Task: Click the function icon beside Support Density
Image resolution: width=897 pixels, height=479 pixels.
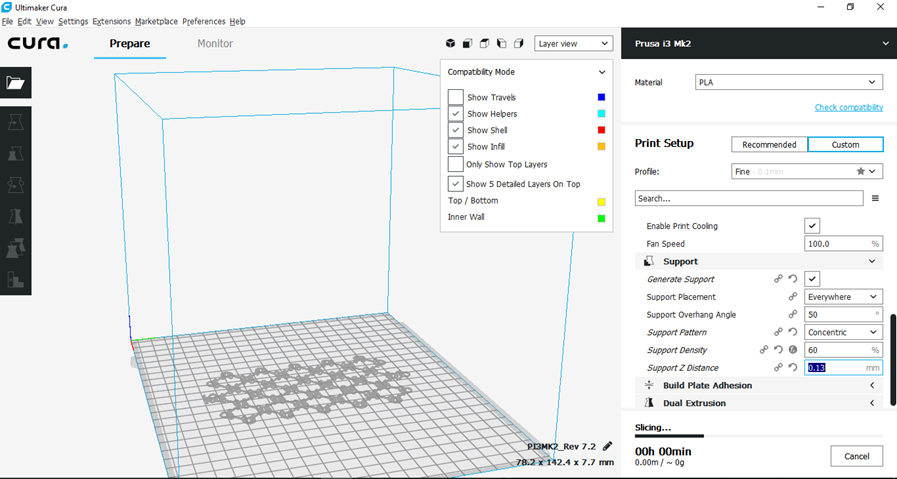Action: pos(793,350)
